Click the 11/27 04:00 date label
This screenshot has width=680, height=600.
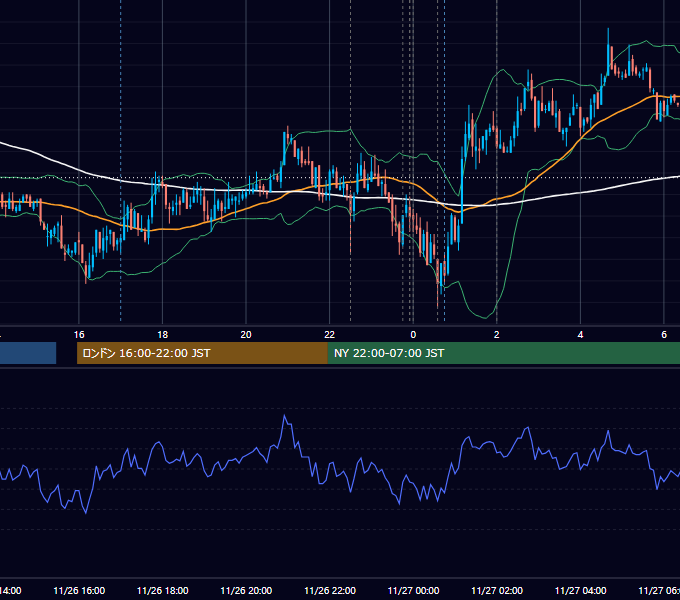tap(580, 590)
